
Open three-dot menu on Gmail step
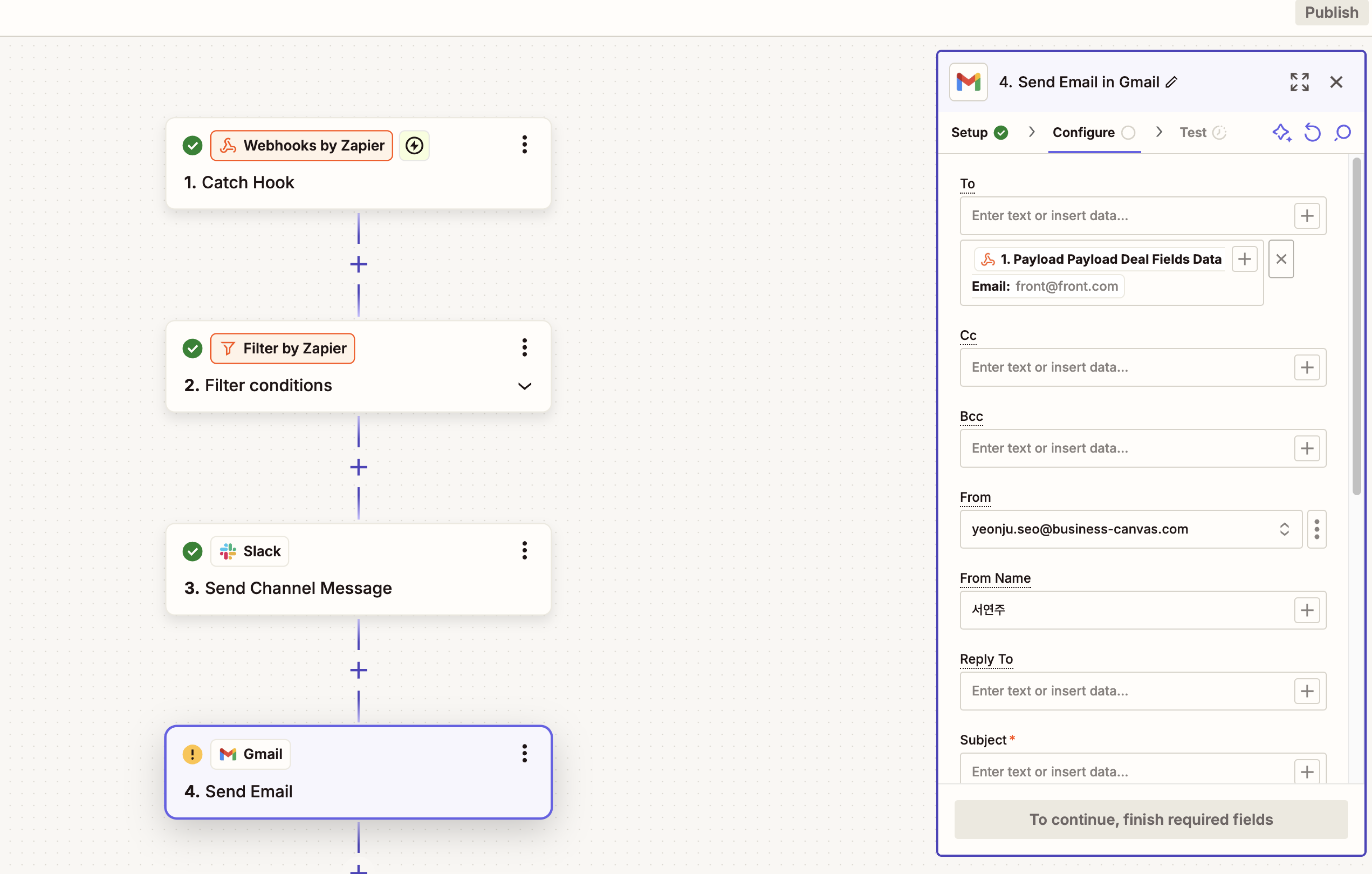coord(524,754)
